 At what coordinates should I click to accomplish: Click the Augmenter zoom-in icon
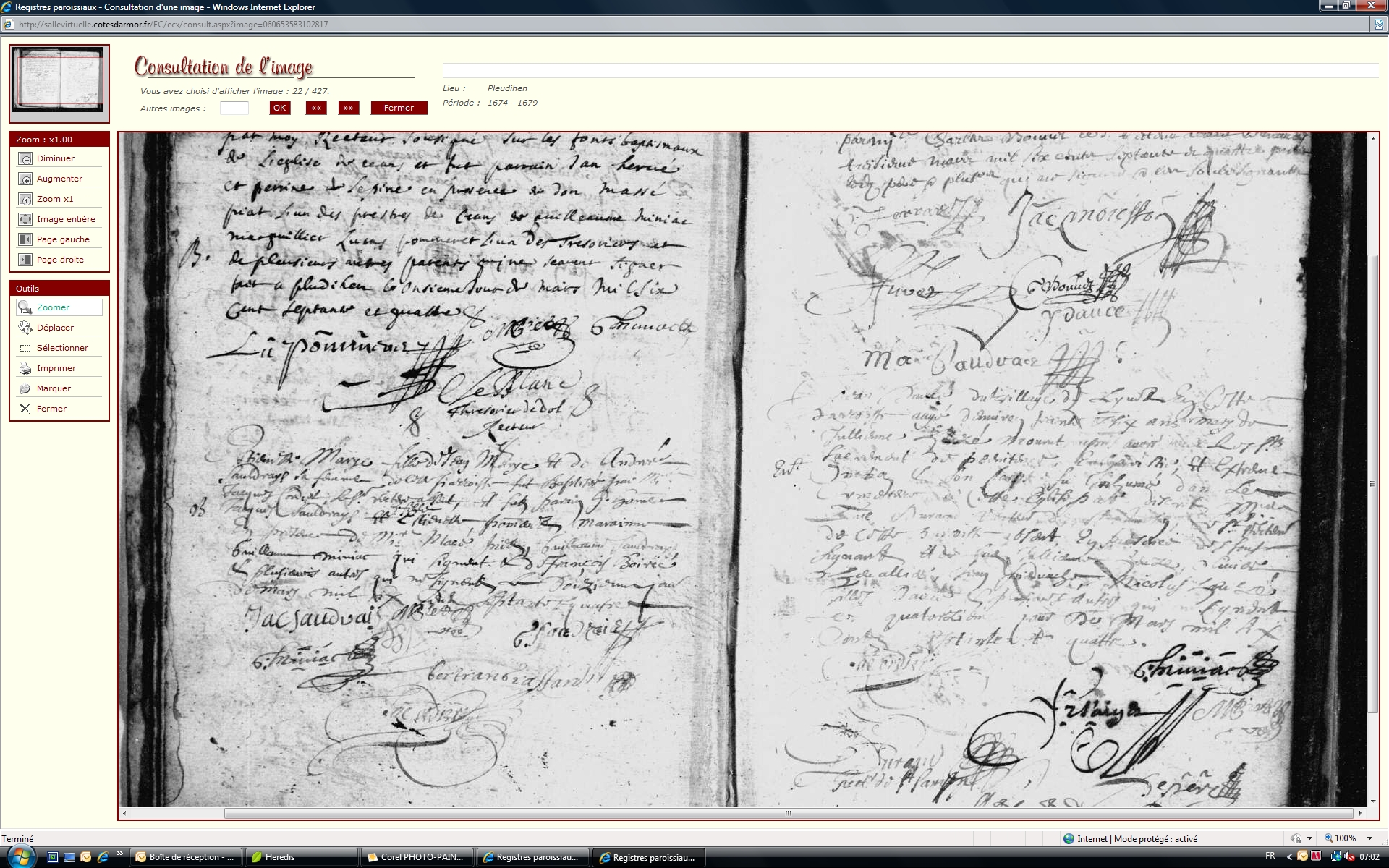[25, 179]
